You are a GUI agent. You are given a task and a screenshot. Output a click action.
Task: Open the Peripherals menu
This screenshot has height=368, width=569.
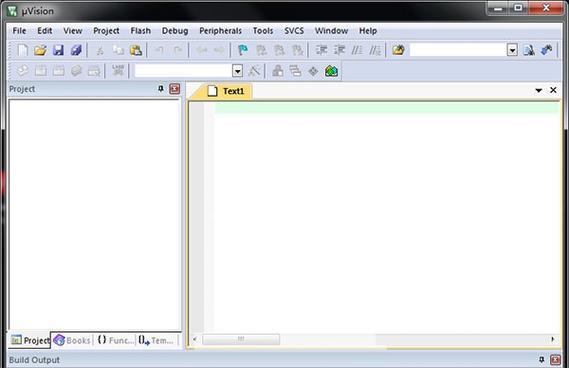click(220, 31)
